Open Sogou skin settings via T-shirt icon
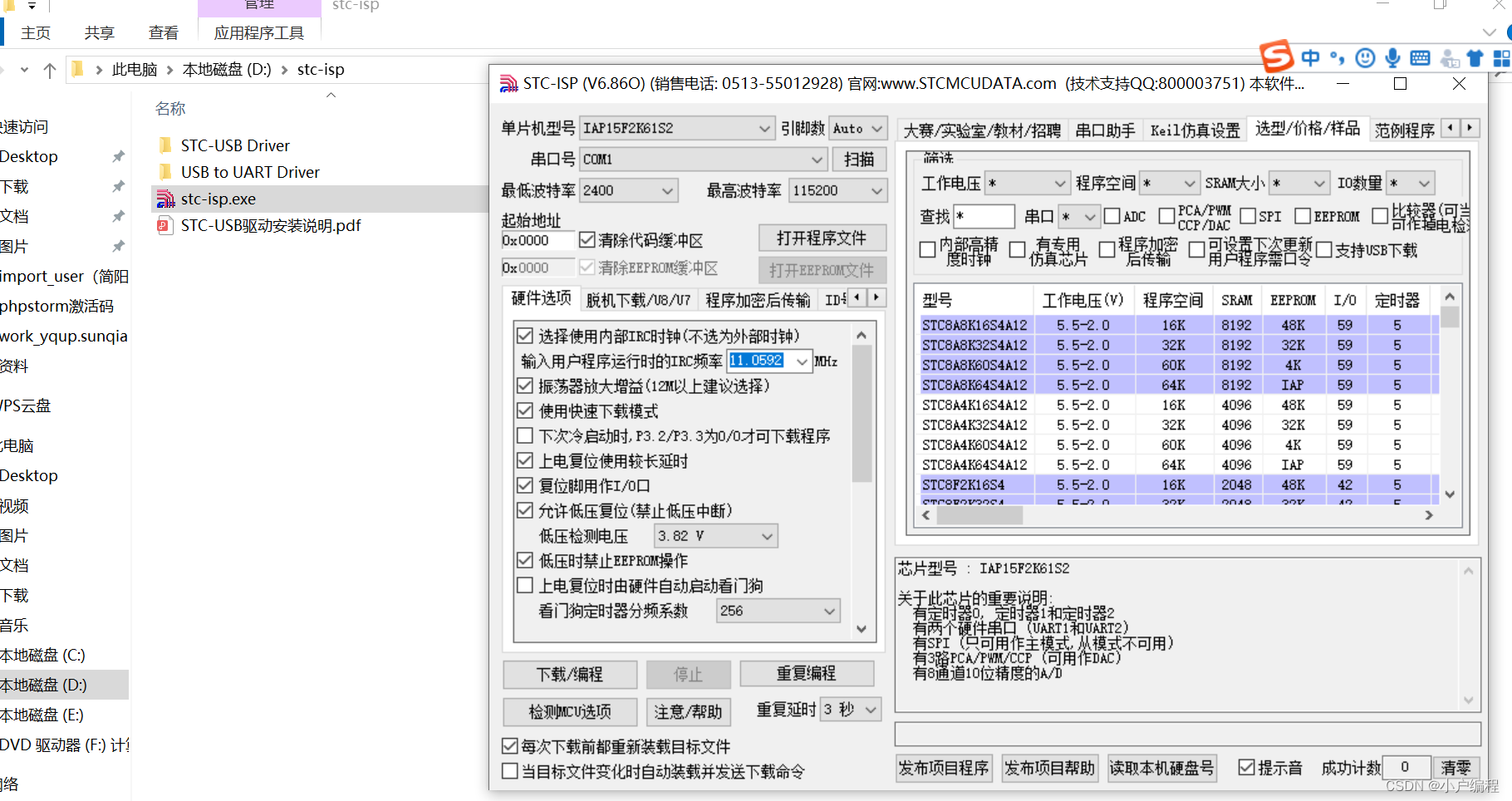Viewport: 1512px width, 801px height. (x=1476, y=58)
